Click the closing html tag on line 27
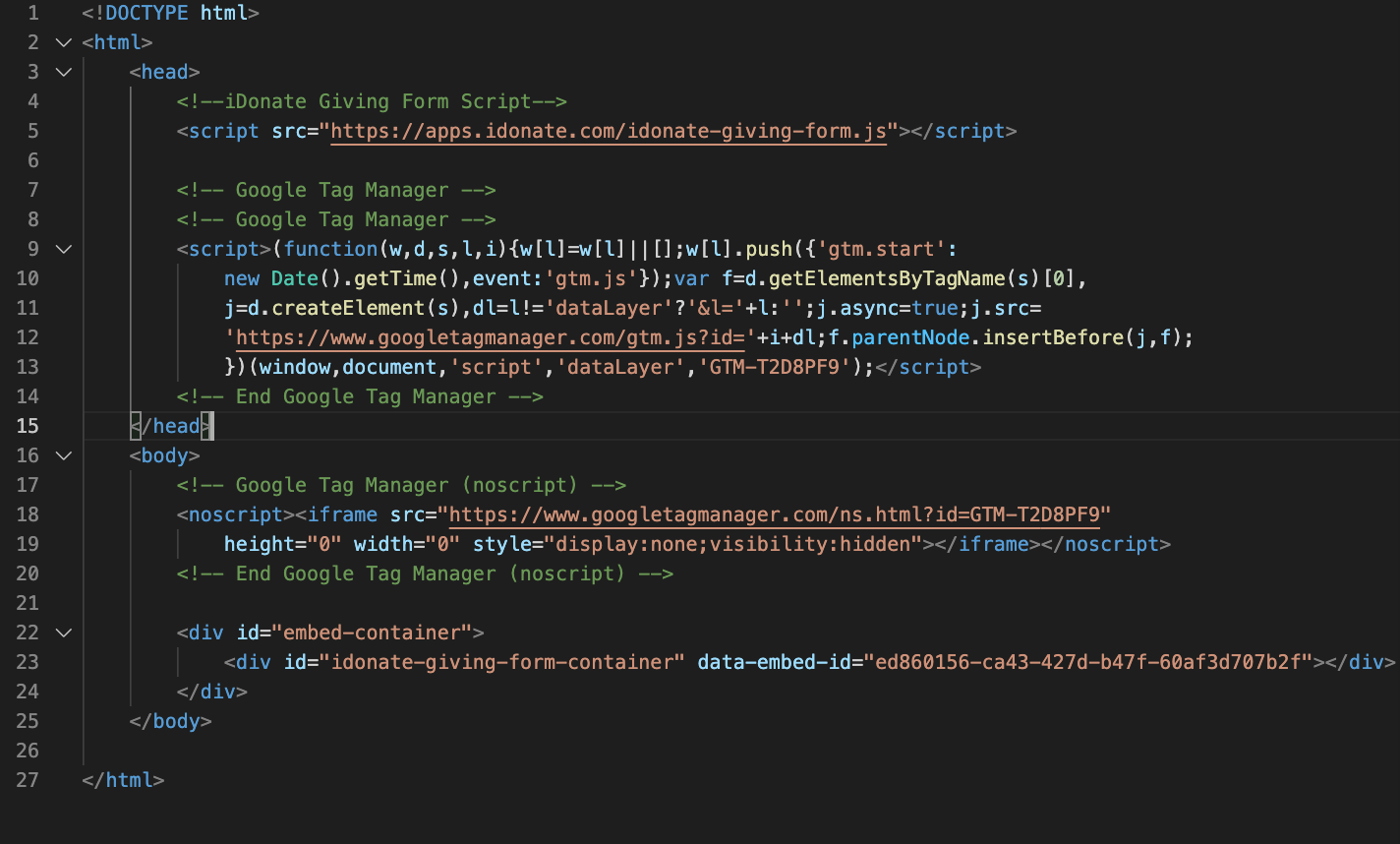This screenshot has height=844, width=1400. point(124,780)
